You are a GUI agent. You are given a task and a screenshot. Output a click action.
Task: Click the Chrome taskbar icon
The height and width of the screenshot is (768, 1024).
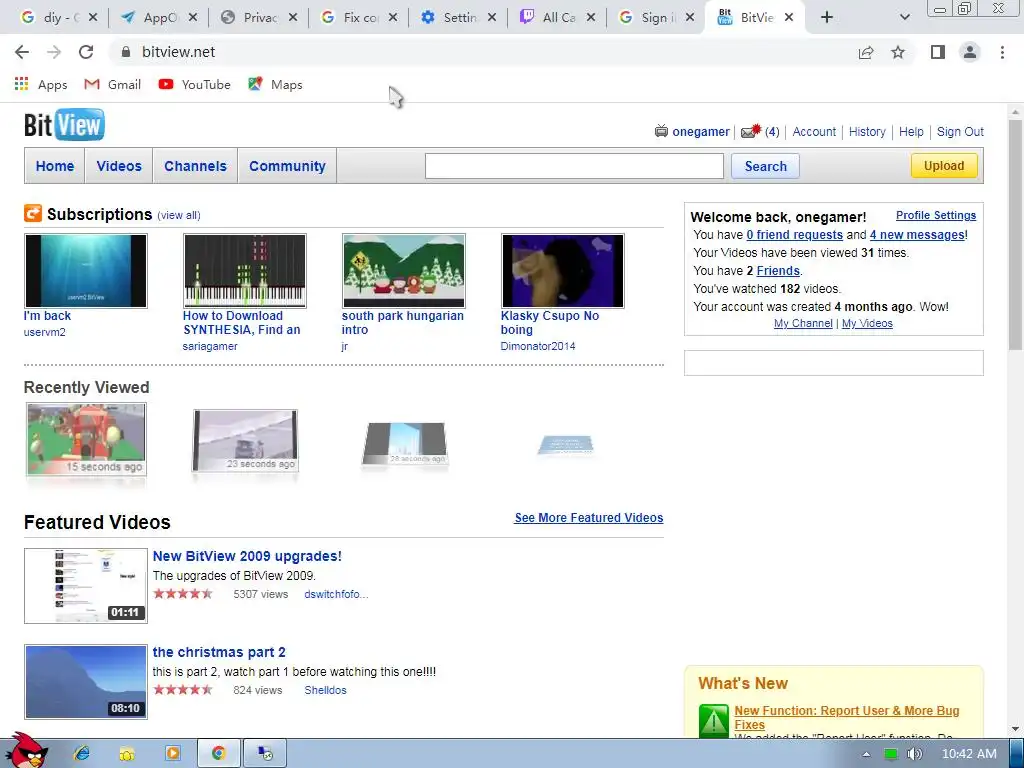[218, 754]
